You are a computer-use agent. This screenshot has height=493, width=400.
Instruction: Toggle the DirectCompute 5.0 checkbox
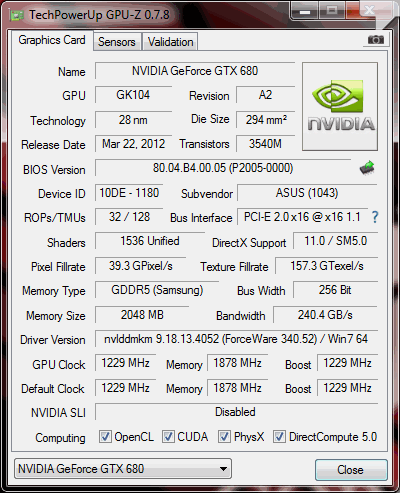(x=279, y=436)
